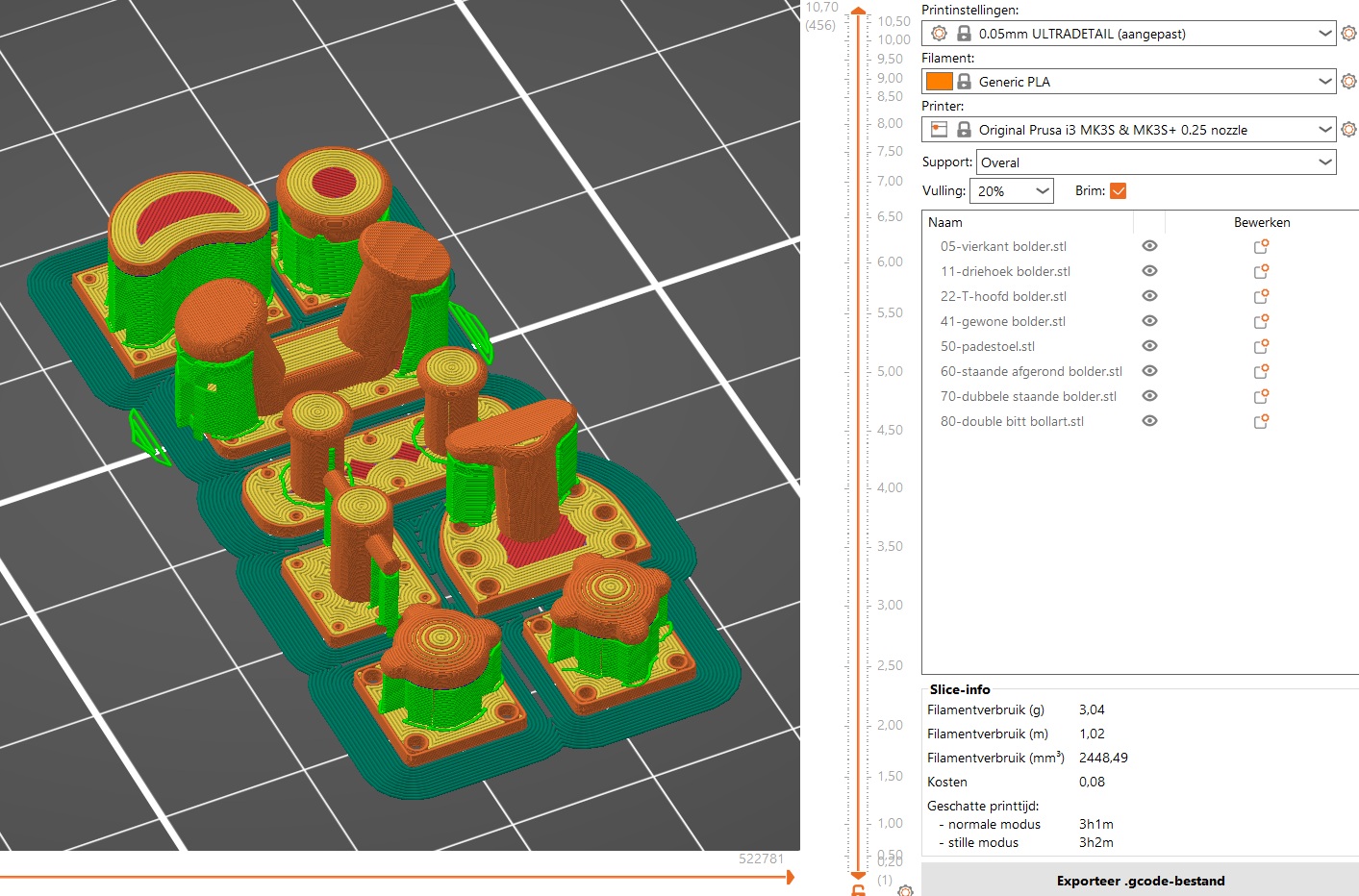Hide the 11-driehoek bolder.stl object
Image resolution: width=1359 pixels, height=896 pixels.
pyautogui.click(x=1149, y=271)
